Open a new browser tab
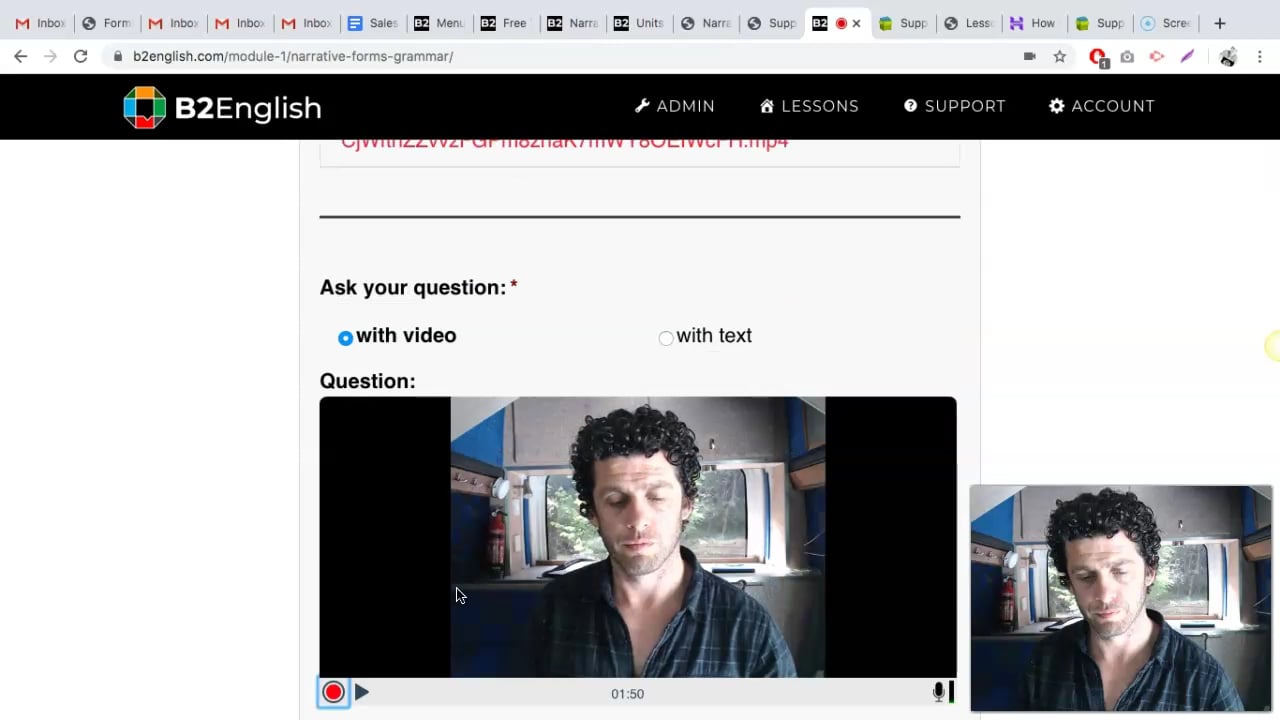The width and height of the screenshot is (1280, 720). tap(1219, 23)
